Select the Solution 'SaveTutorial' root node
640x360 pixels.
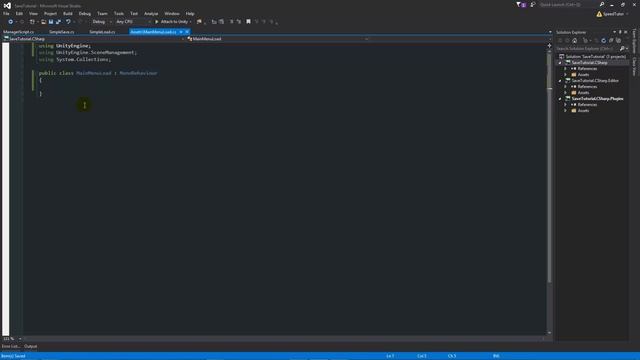click(593, 57)
